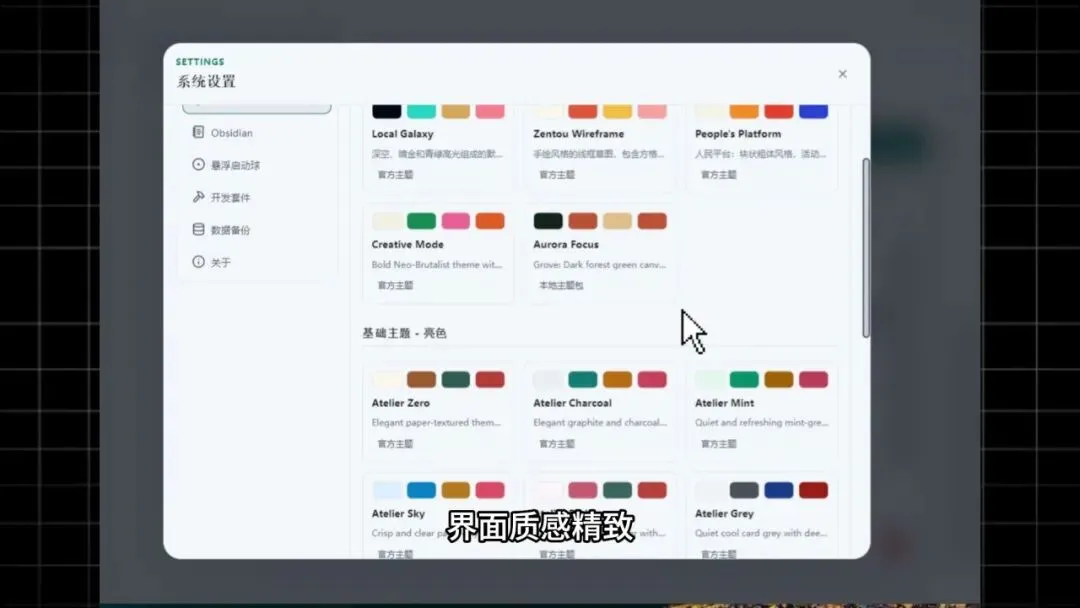Choose the green swatch in Creative Mode
This screenshot has height=608, width=1080.
pyautogui.click(x=421, y=221)
